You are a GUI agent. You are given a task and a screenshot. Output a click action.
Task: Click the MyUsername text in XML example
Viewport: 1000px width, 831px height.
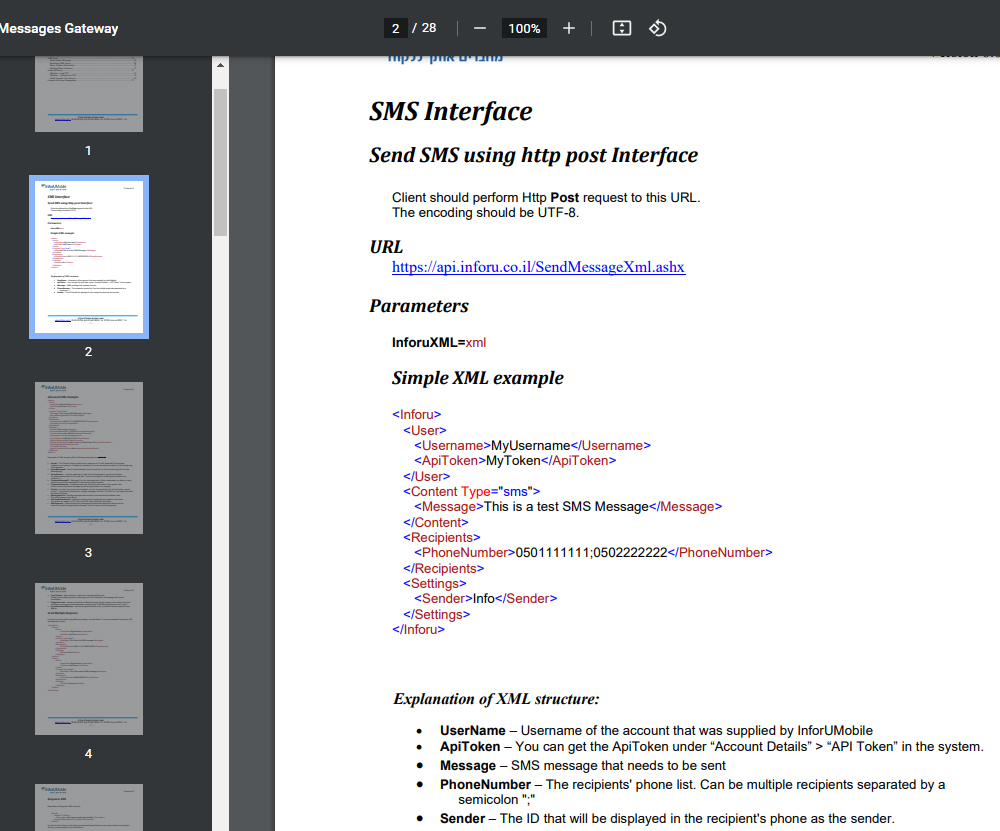click(530, 445)
